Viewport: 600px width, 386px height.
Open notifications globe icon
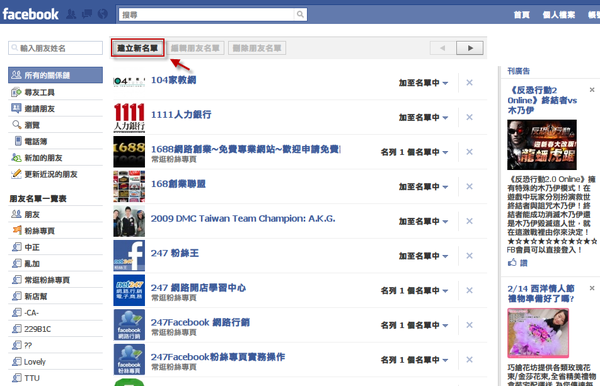[x=103, y=14]
